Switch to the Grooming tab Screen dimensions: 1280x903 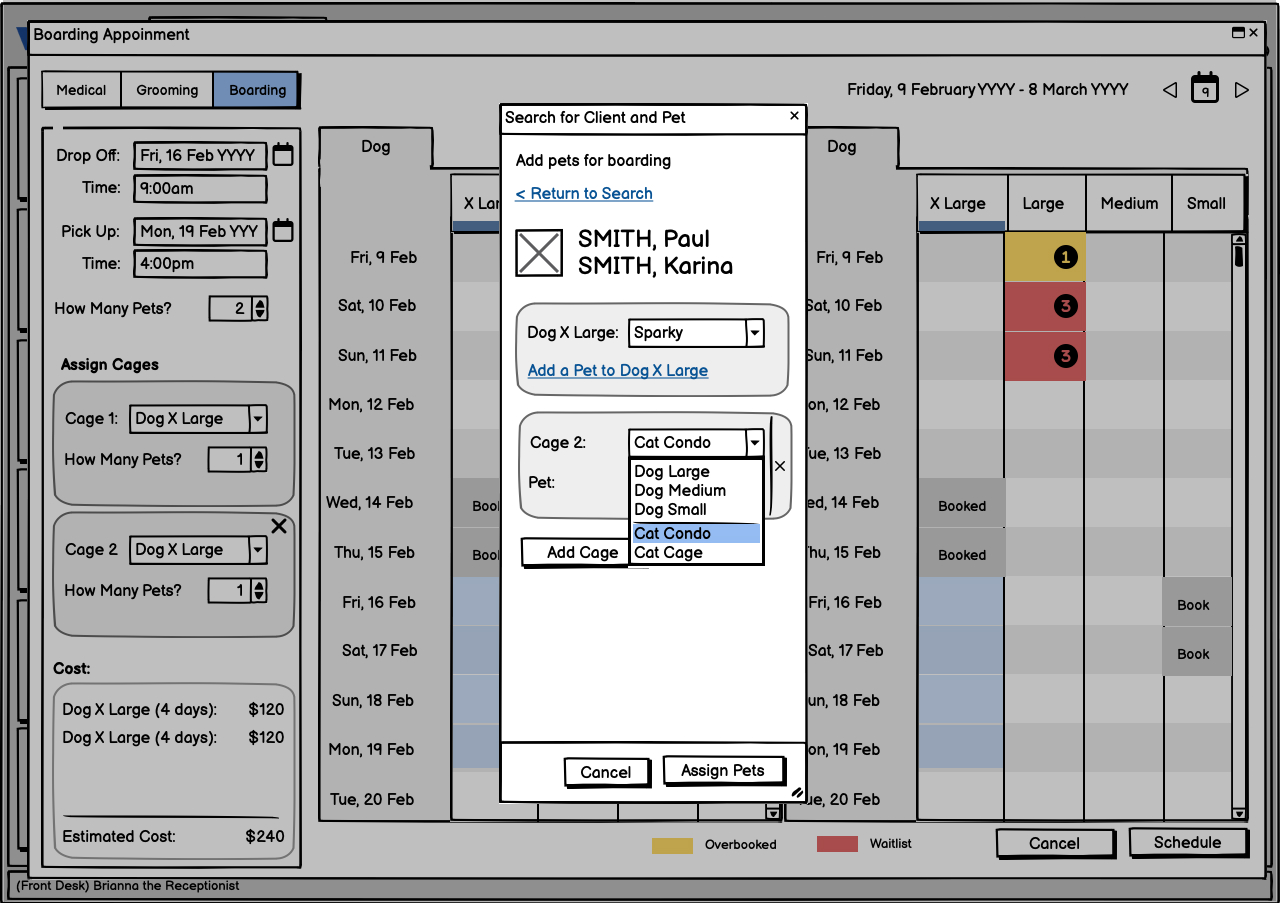click(167, 90)
